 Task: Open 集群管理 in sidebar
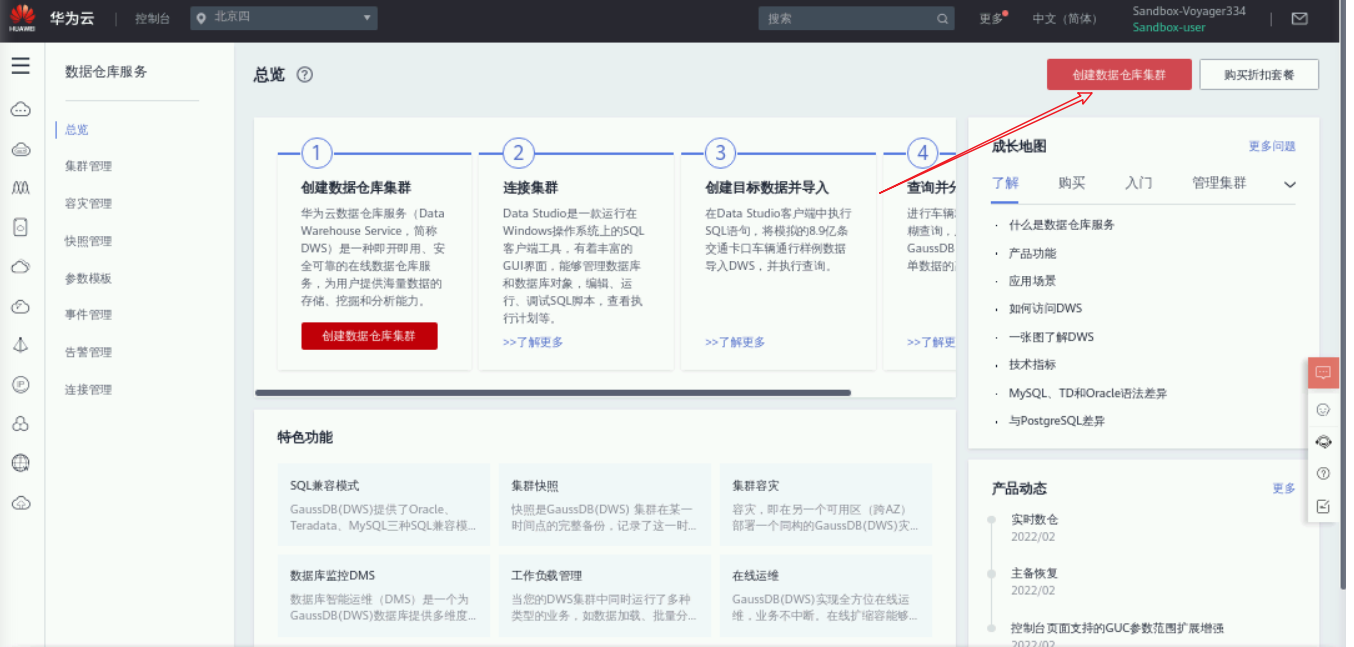click(x=89, y=167)
